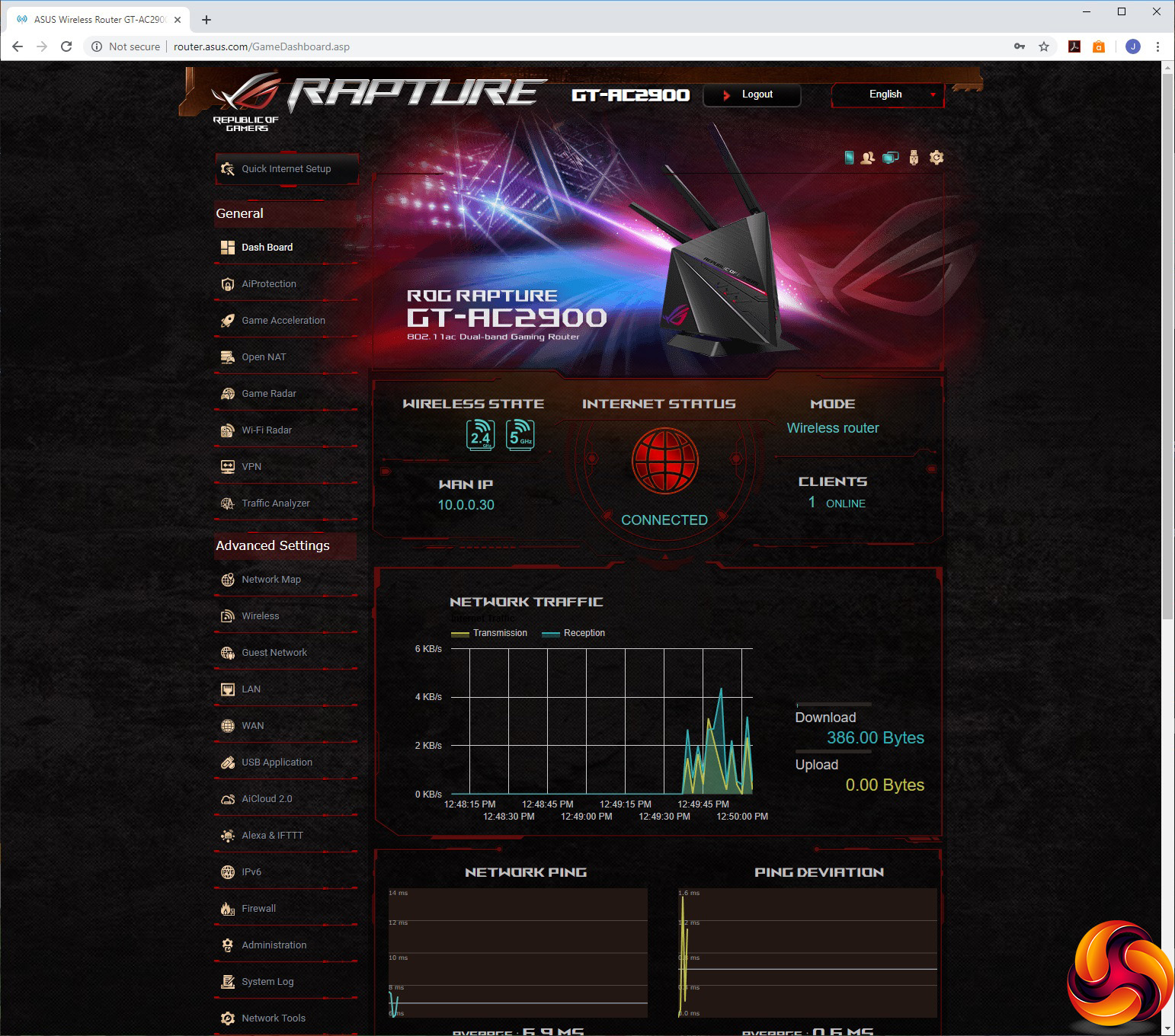Click the 2.4 GHz wireless band icon
Image resolution: width=1175 pixels, height=1036 pixels.
(481, 435)
